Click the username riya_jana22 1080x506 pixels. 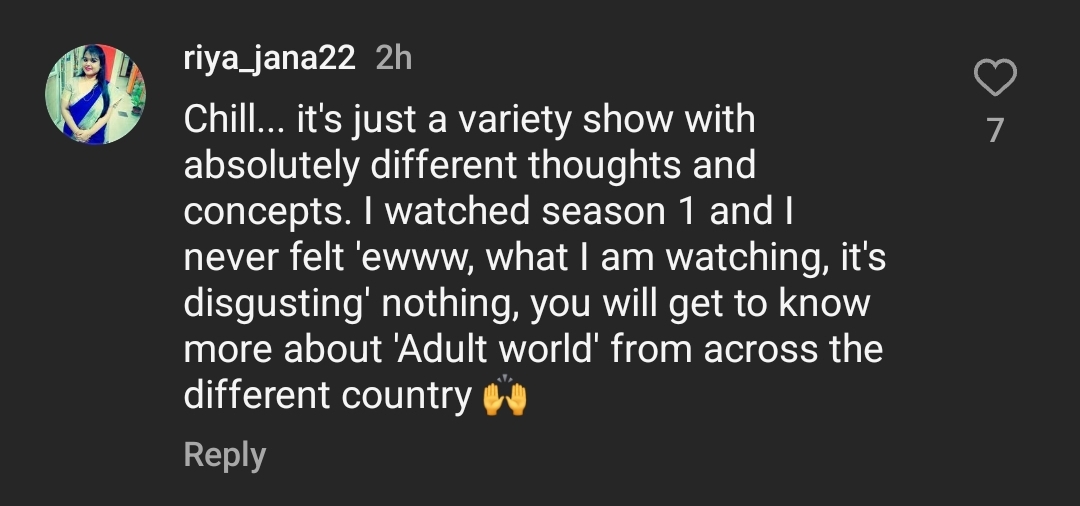click(x=270, y=58)
